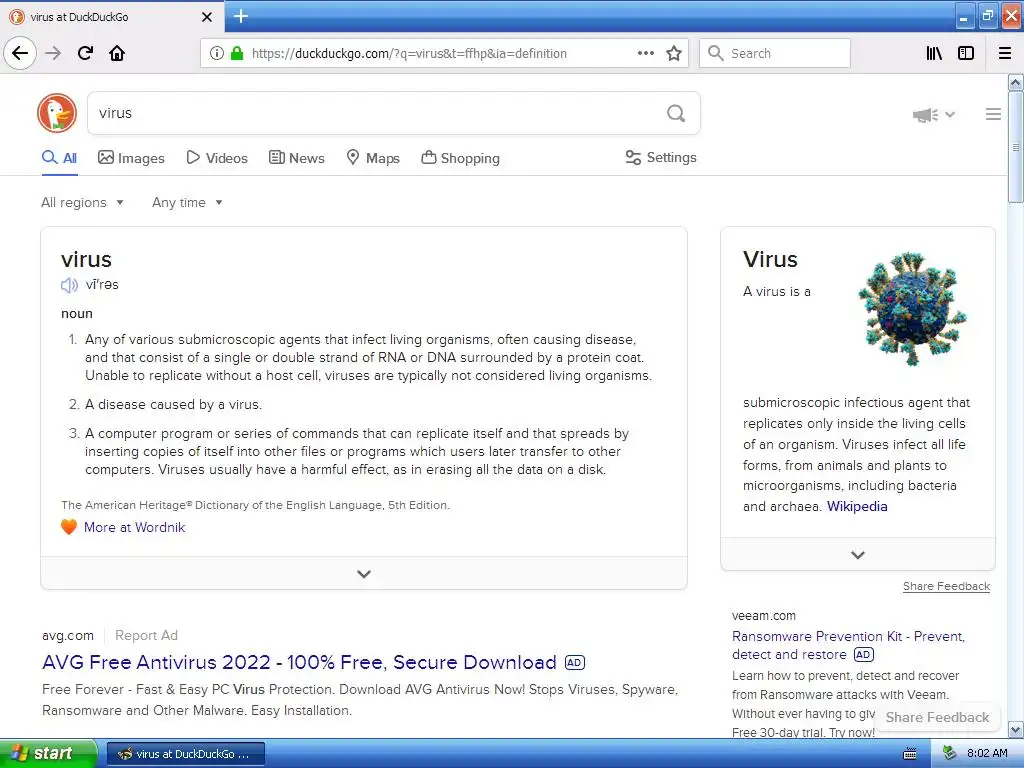Screen dimensions: 1024x768
Task: Click the page scrollbar up arrow
Action: (1016, 82)
